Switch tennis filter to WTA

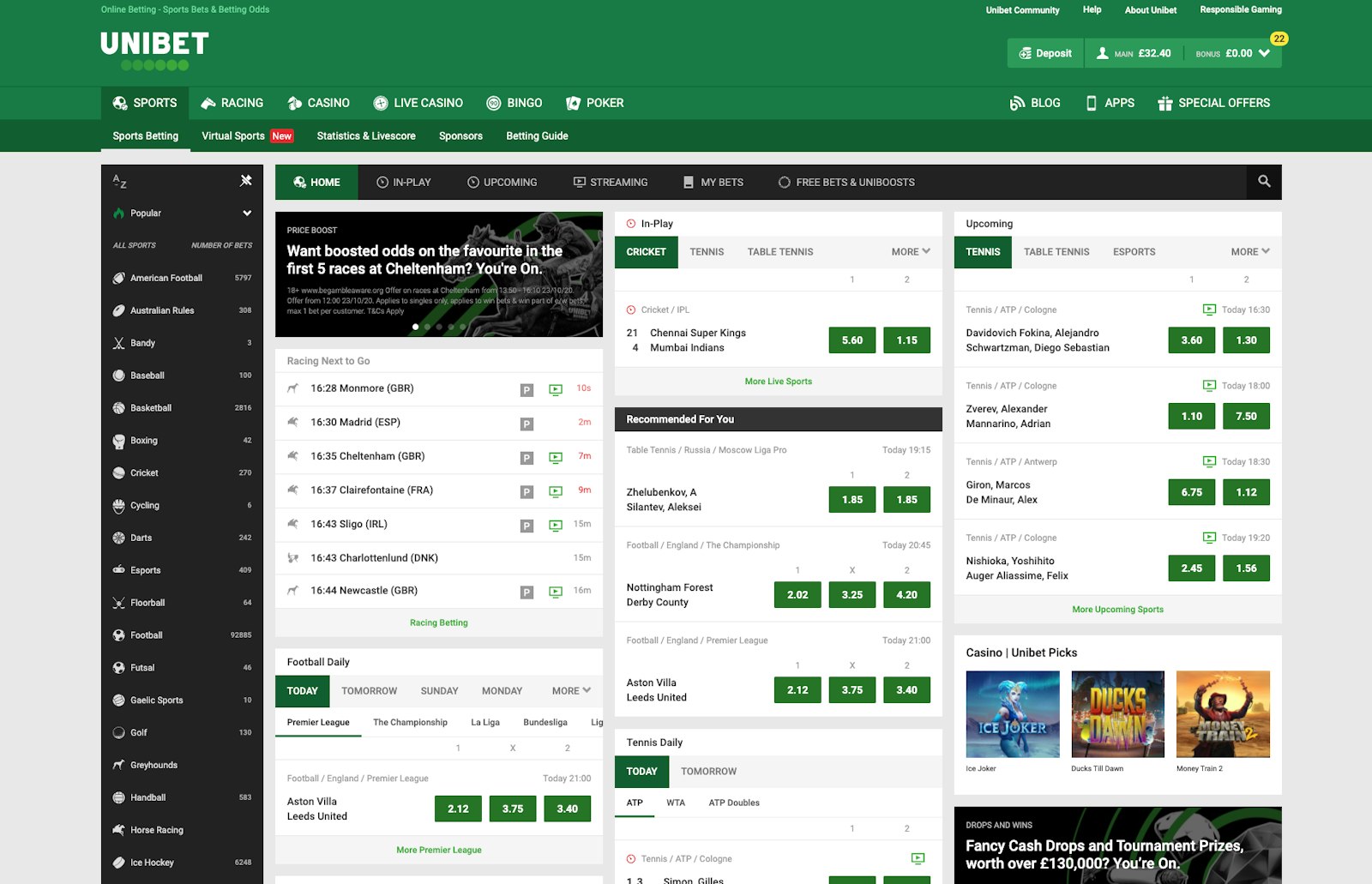pos(675,803)
